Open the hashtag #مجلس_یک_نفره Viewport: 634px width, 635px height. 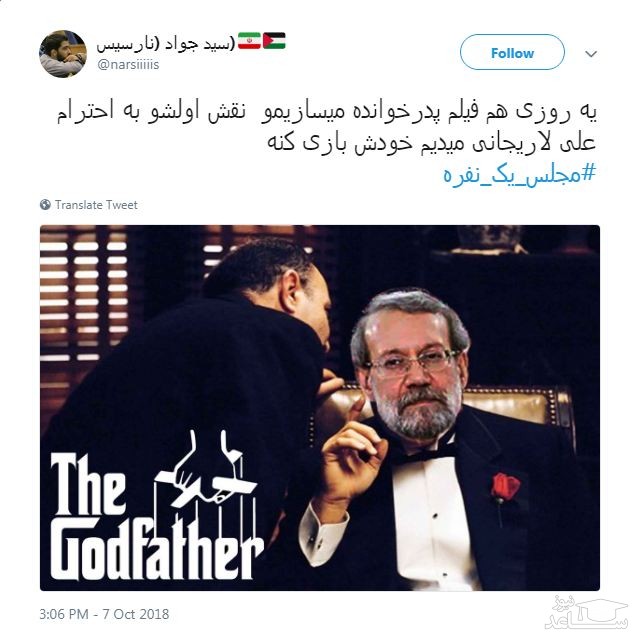click(520, 175)
